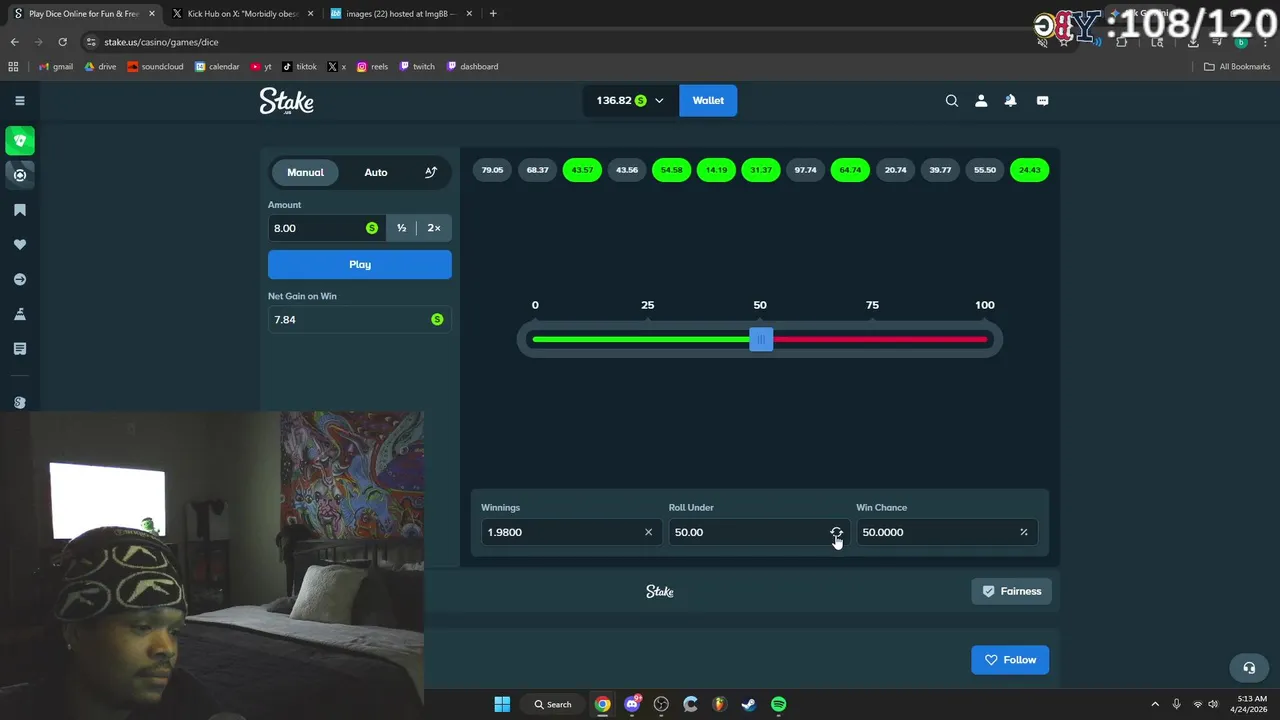This screenshot has height=720, width=1280.
Task: Open the live support headset button
Action: click(x=1249, y=667)
